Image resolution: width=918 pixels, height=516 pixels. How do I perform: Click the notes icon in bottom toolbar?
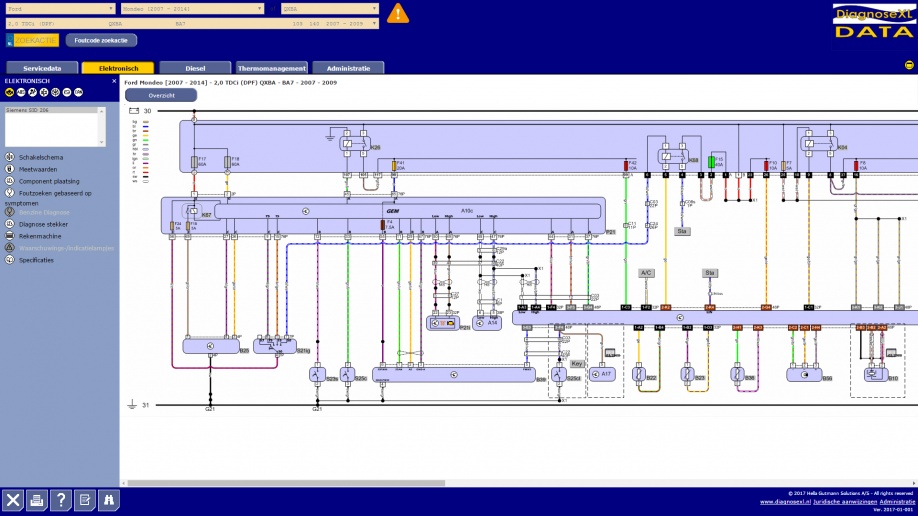tap(84, 500)
